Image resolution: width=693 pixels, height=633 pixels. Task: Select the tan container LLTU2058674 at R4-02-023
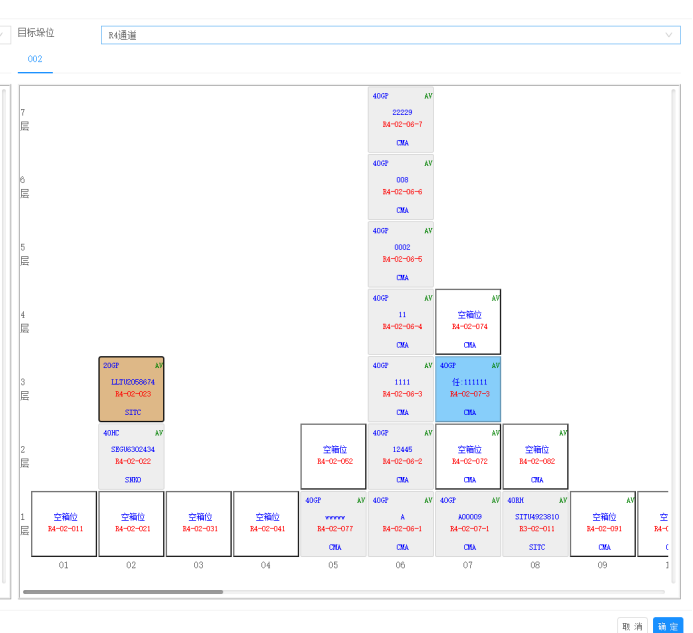point(132,389)
